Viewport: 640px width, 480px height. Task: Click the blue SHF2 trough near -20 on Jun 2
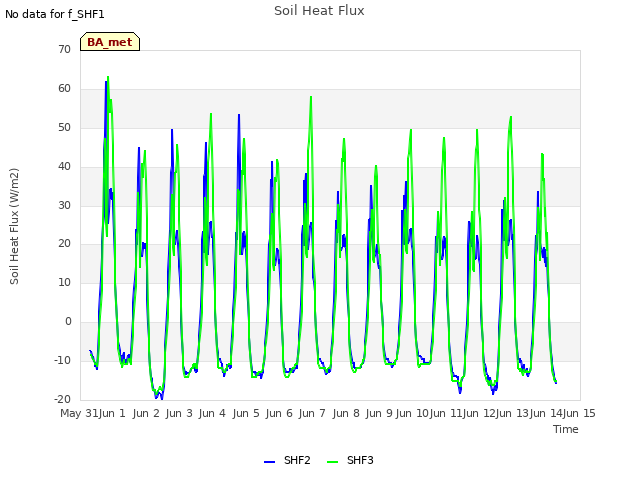coord(162,399)
